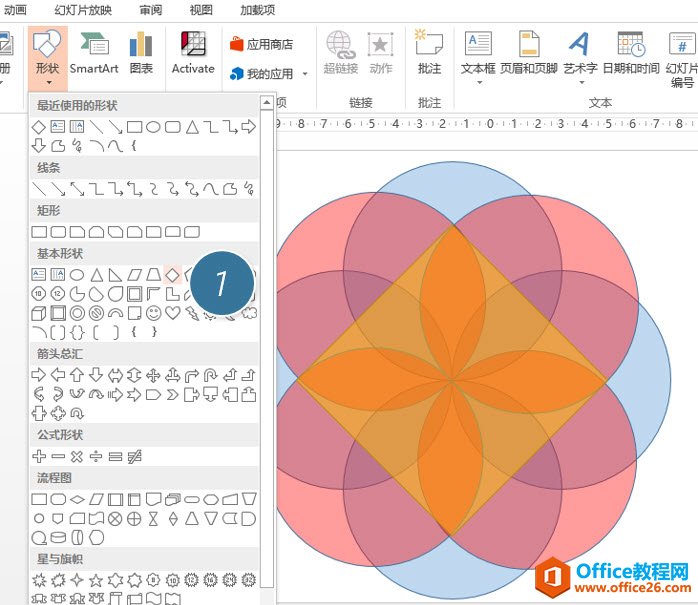Screen dimensions: 698x605
Task: Select the collate hourglass in 流程图
Action: tap(154, 519)
